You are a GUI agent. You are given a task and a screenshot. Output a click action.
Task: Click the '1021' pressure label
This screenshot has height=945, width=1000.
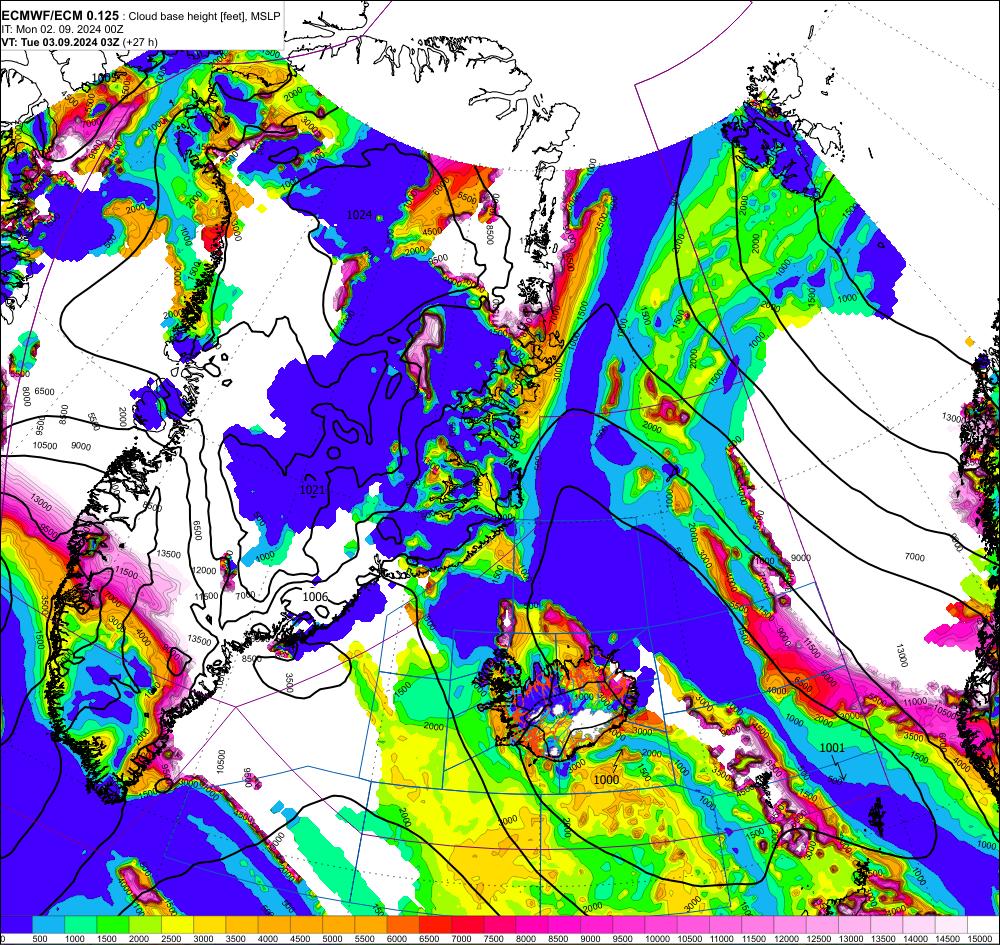pos(312,490)
